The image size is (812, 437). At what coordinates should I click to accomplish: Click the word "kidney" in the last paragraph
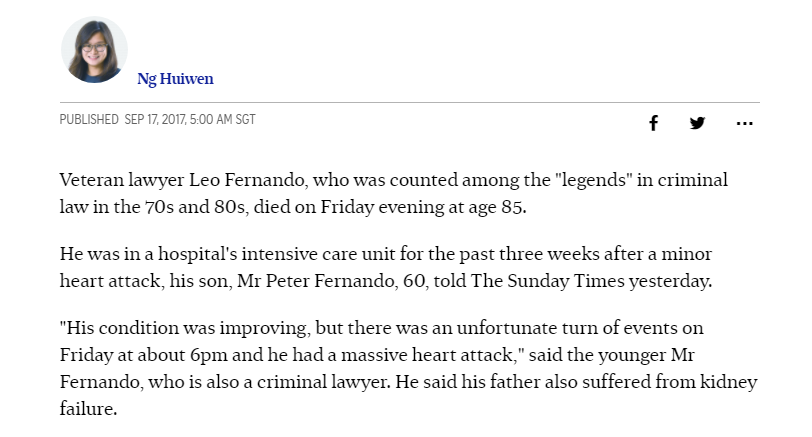[728, 382]
